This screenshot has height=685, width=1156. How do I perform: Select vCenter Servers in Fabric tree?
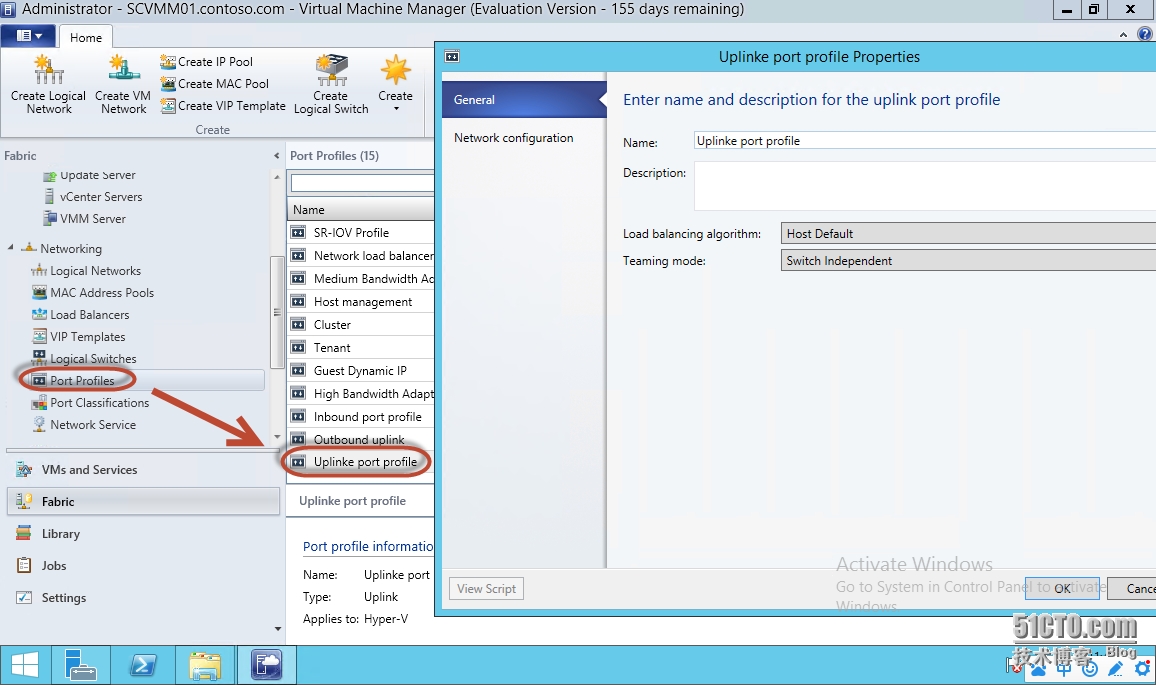(x=101, y=197)
